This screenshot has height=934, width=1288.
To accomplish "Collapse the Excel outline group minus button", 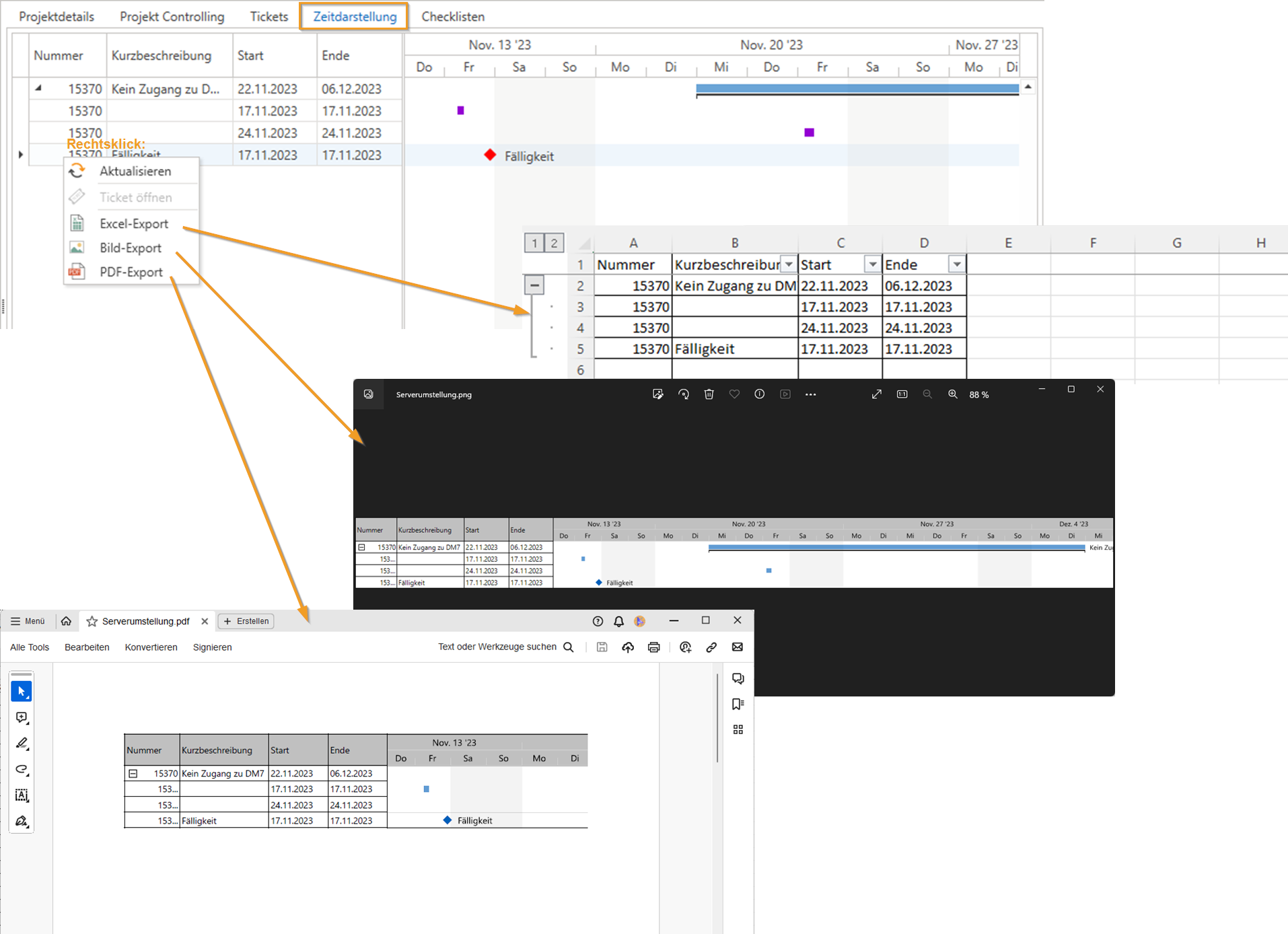I will [x=534, y=285].
